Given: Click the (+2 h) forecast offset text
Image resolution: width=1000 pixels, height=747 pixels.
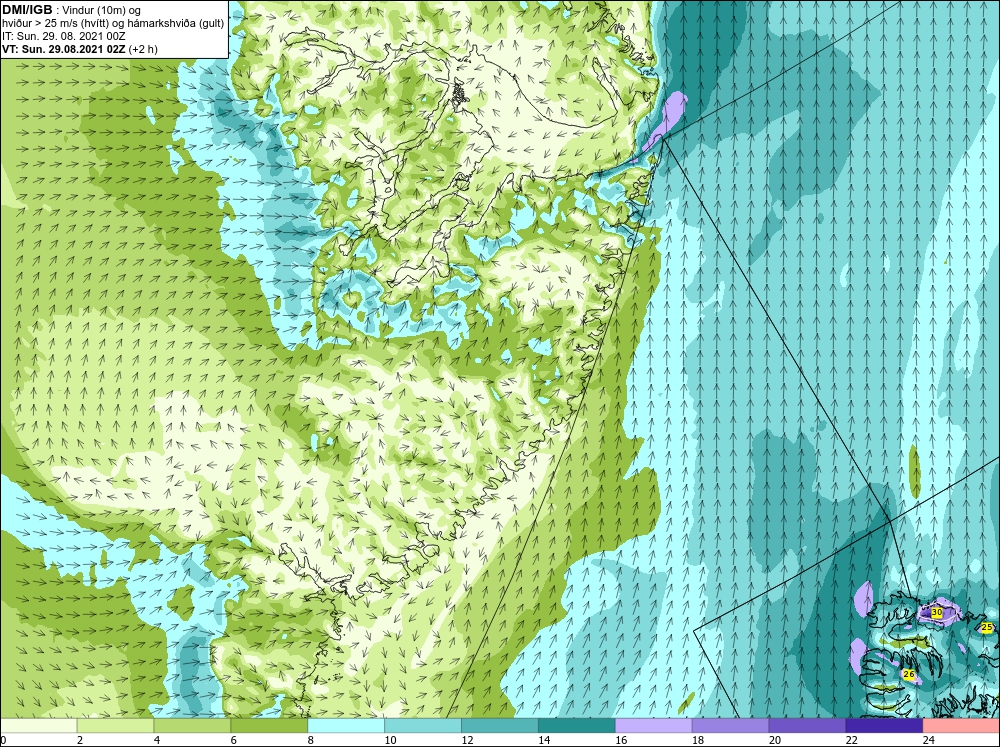Looking at the screenshot, I should pyautogui.click(x=143, y=49).
